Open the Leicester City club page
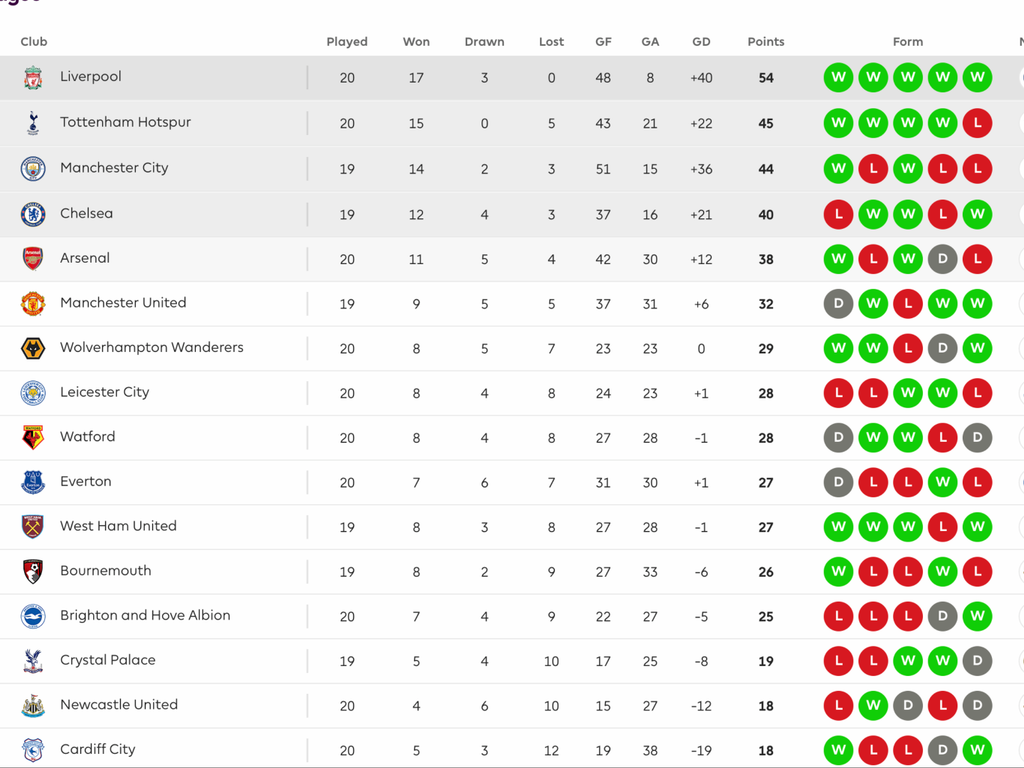 (x=104, y=392)
